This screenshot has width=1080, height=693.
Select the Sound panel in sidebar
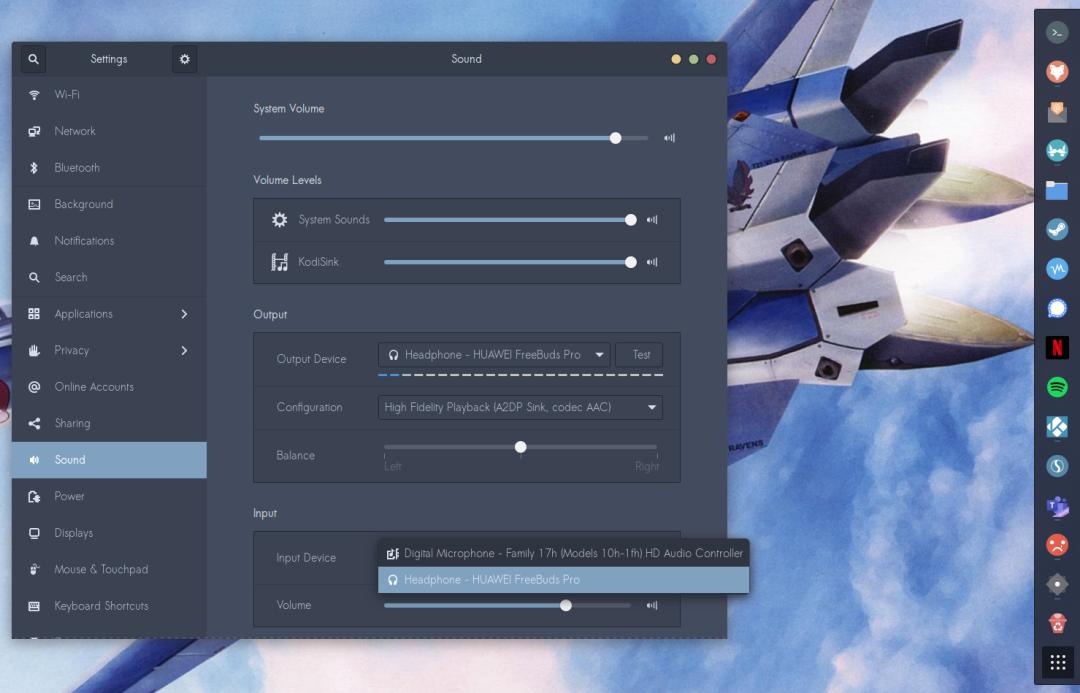(109, 459)
